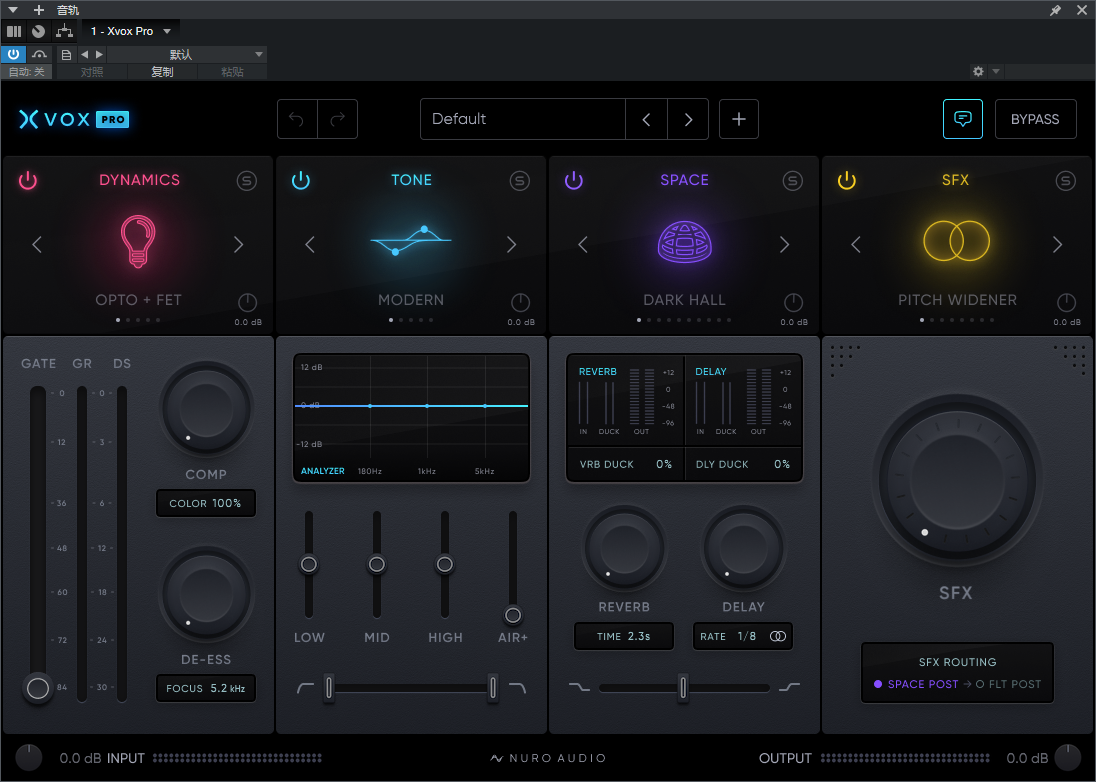Click the DLY DUCK 0% field
Screen dimensions: 1096x782
click(x=743, y=464)
